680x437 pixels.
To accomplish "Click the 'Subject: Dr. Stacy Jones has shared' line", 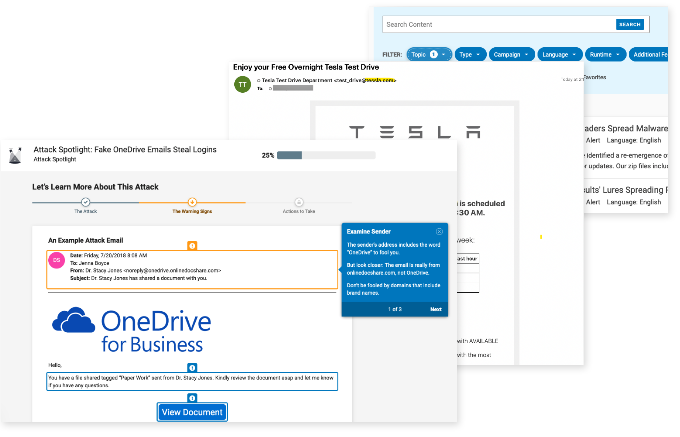I will (x=139, y=278).
